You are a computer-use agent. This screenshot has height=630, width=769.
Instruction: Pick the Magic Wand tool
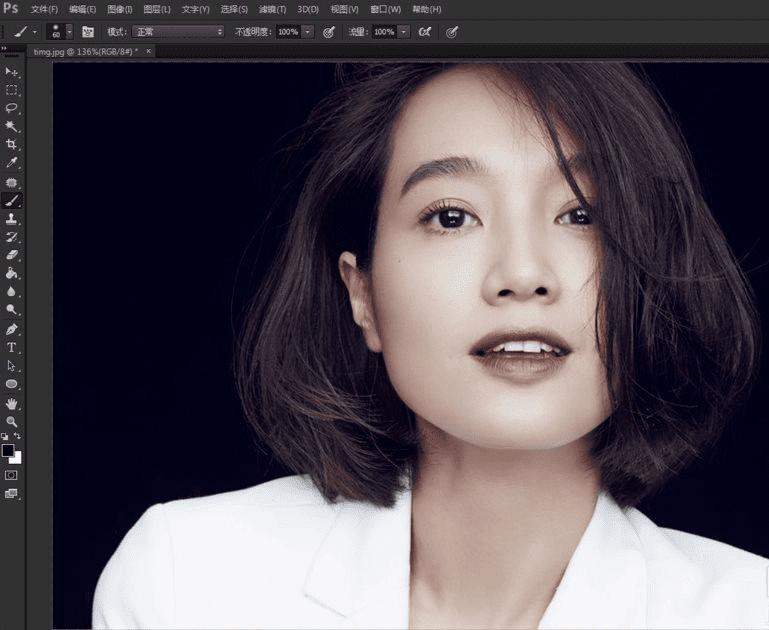(12, 126)
